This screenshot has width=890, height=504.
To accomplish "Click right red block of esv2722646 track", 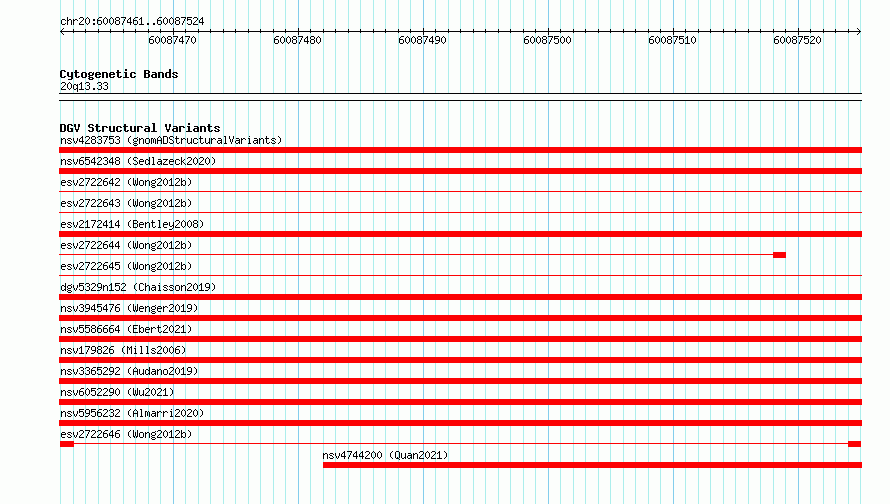I will 854,444.
